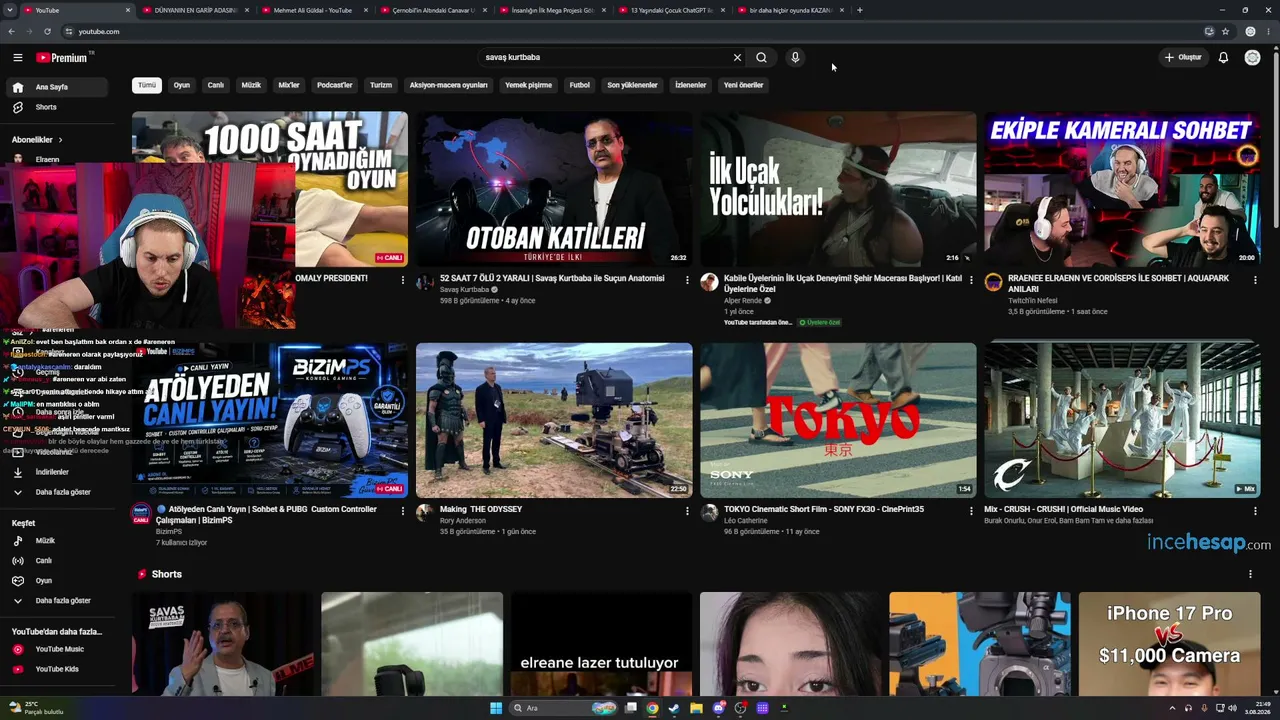Open the Twitch'in Nefesi channel link

(x=1032, y=301)
